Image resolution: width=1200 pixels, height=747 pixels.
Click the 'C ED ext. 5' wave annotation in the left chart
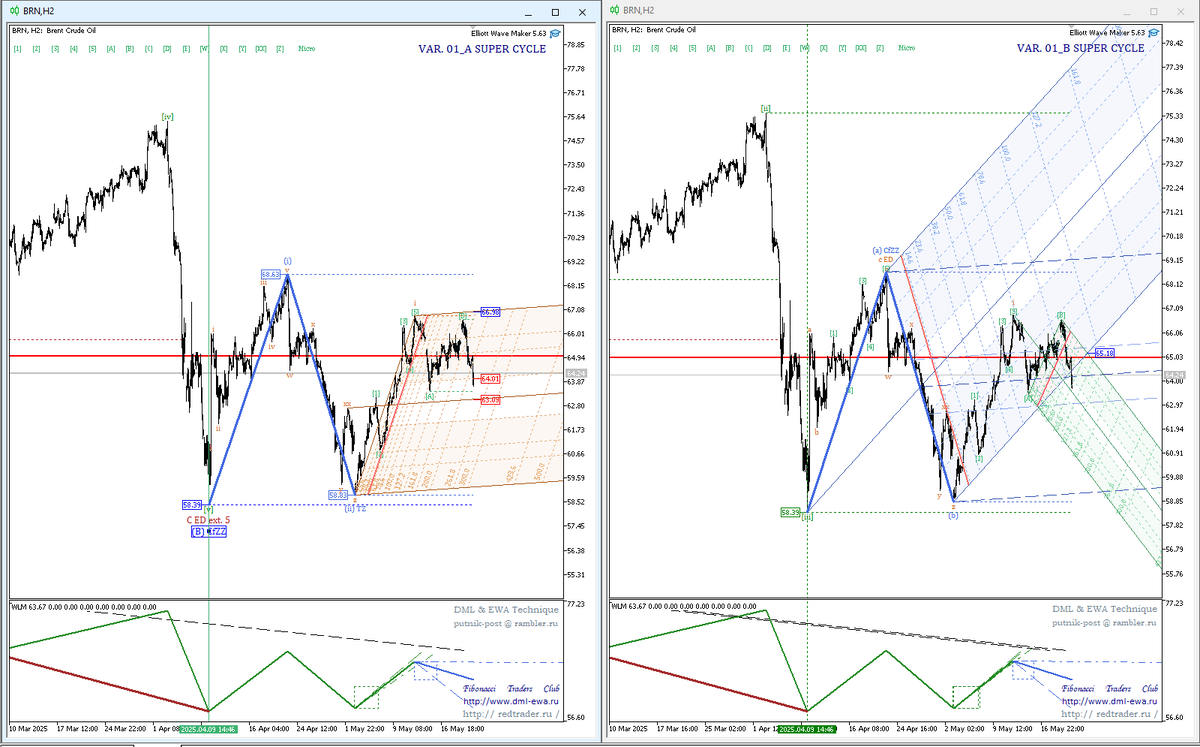coord(208,520)
